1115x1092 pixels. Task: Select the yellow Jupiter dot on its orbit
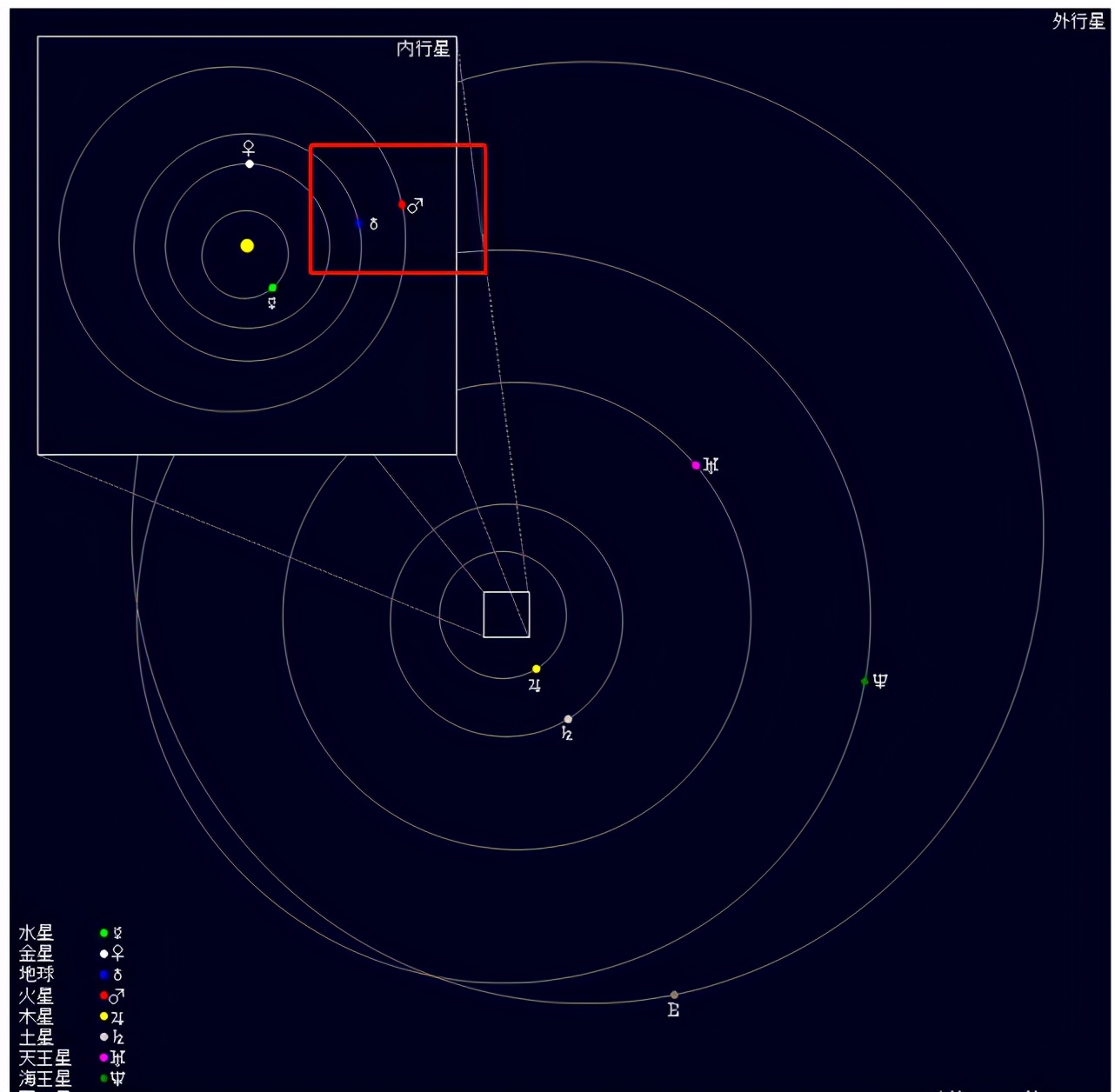coord(537,669)
